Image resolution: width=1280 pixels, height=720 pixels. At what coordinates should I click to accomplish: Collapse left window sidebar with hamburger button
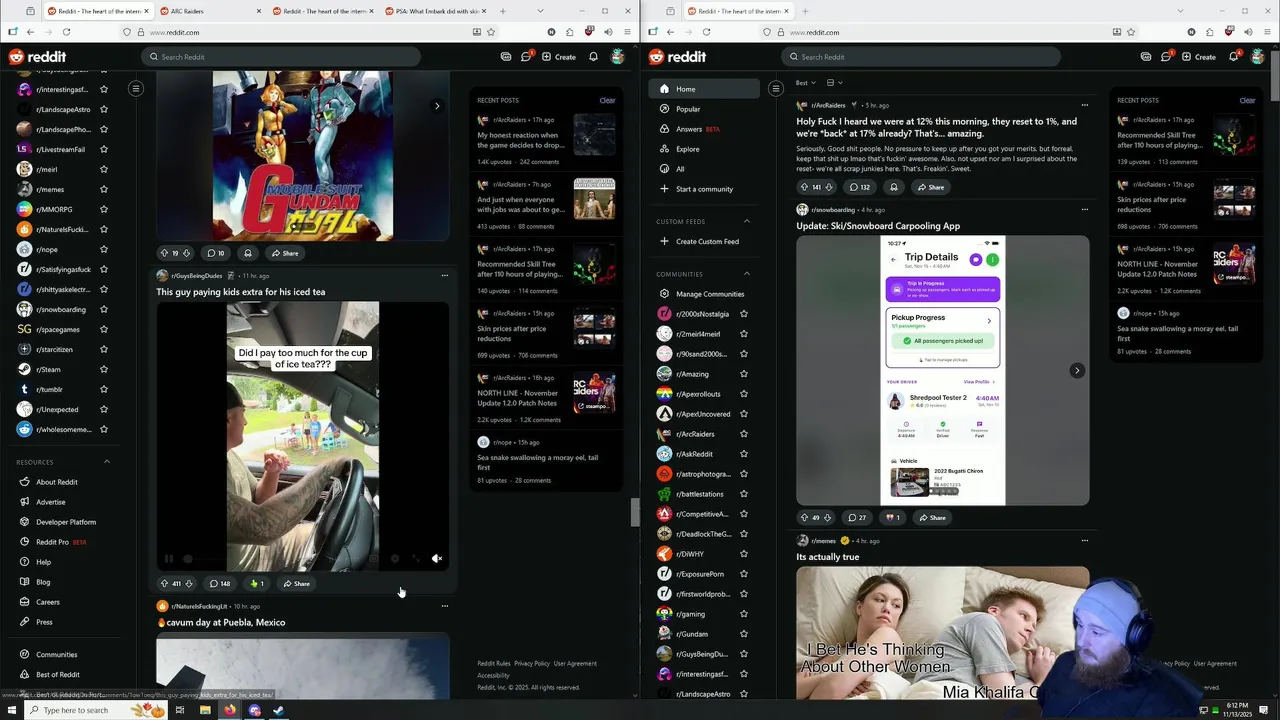tap(136, 89)
